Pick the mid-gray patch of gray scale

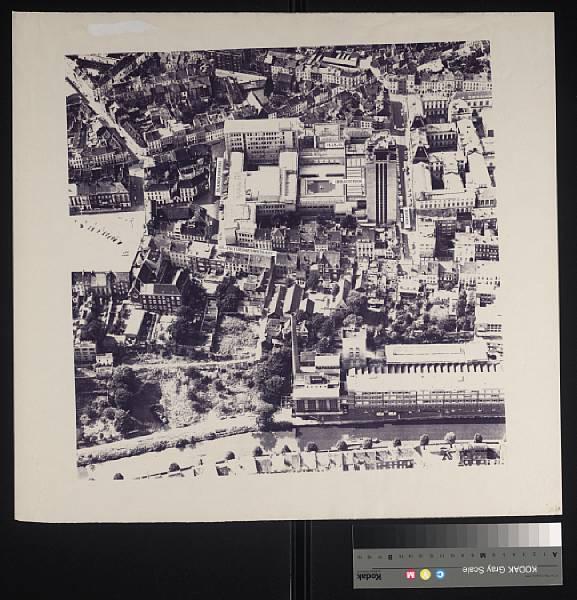482,536
